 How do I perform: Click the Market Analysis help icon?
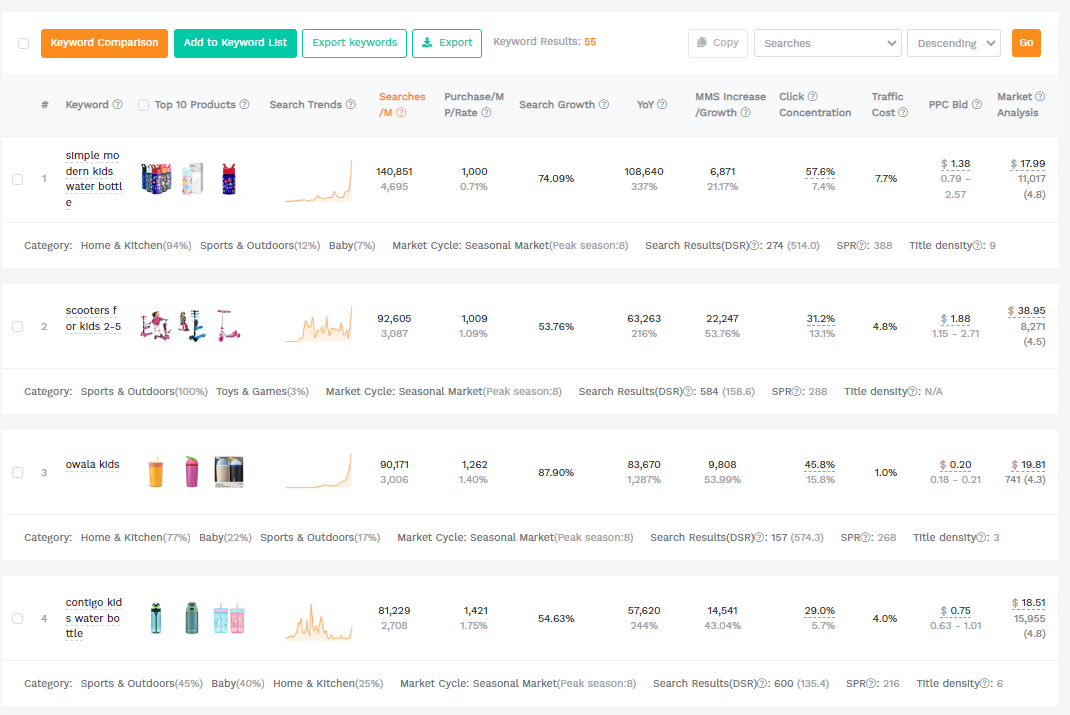[1040, 96]
